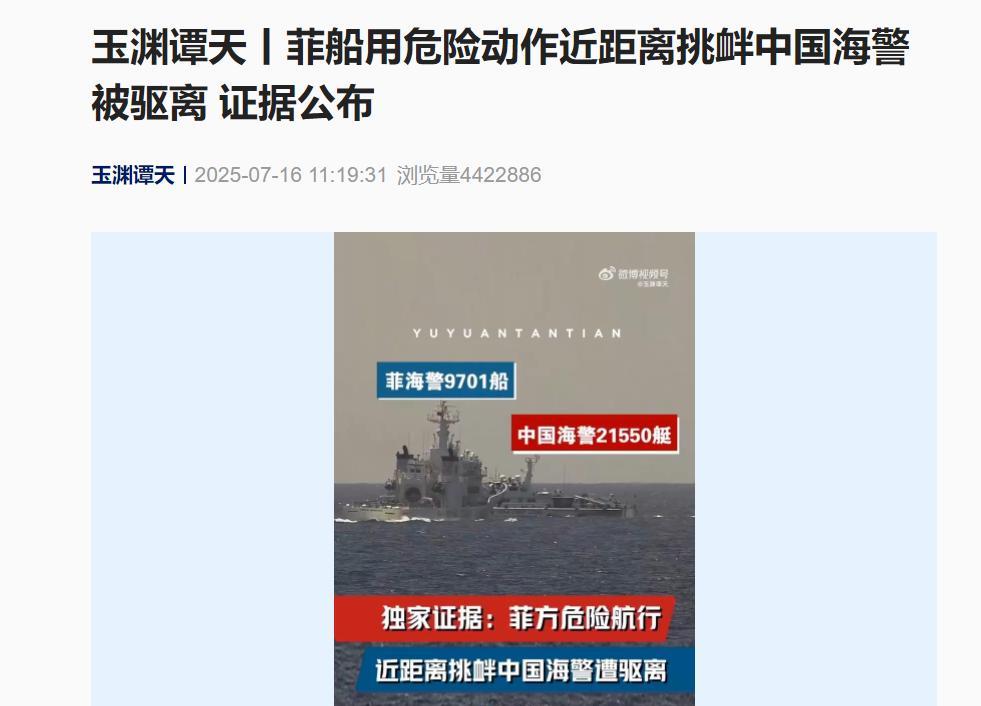
Task: Select the red 中国海警21550艇 label
Action: click(594, 434)
